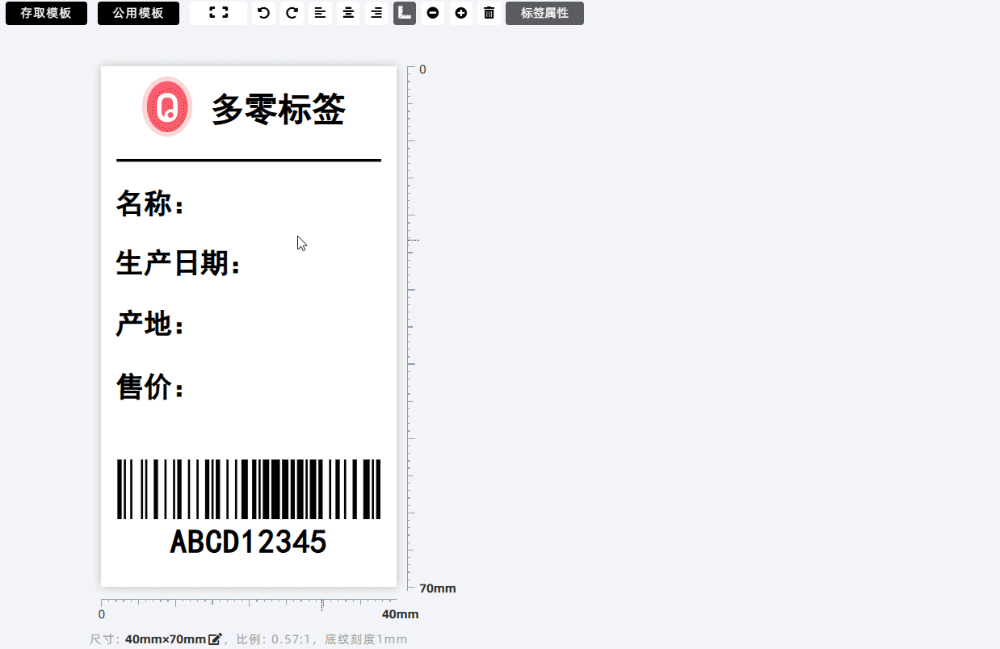Edit label size via pencil icon
The height and width of the screenshot is (649, 1000).
pos(215,639)
